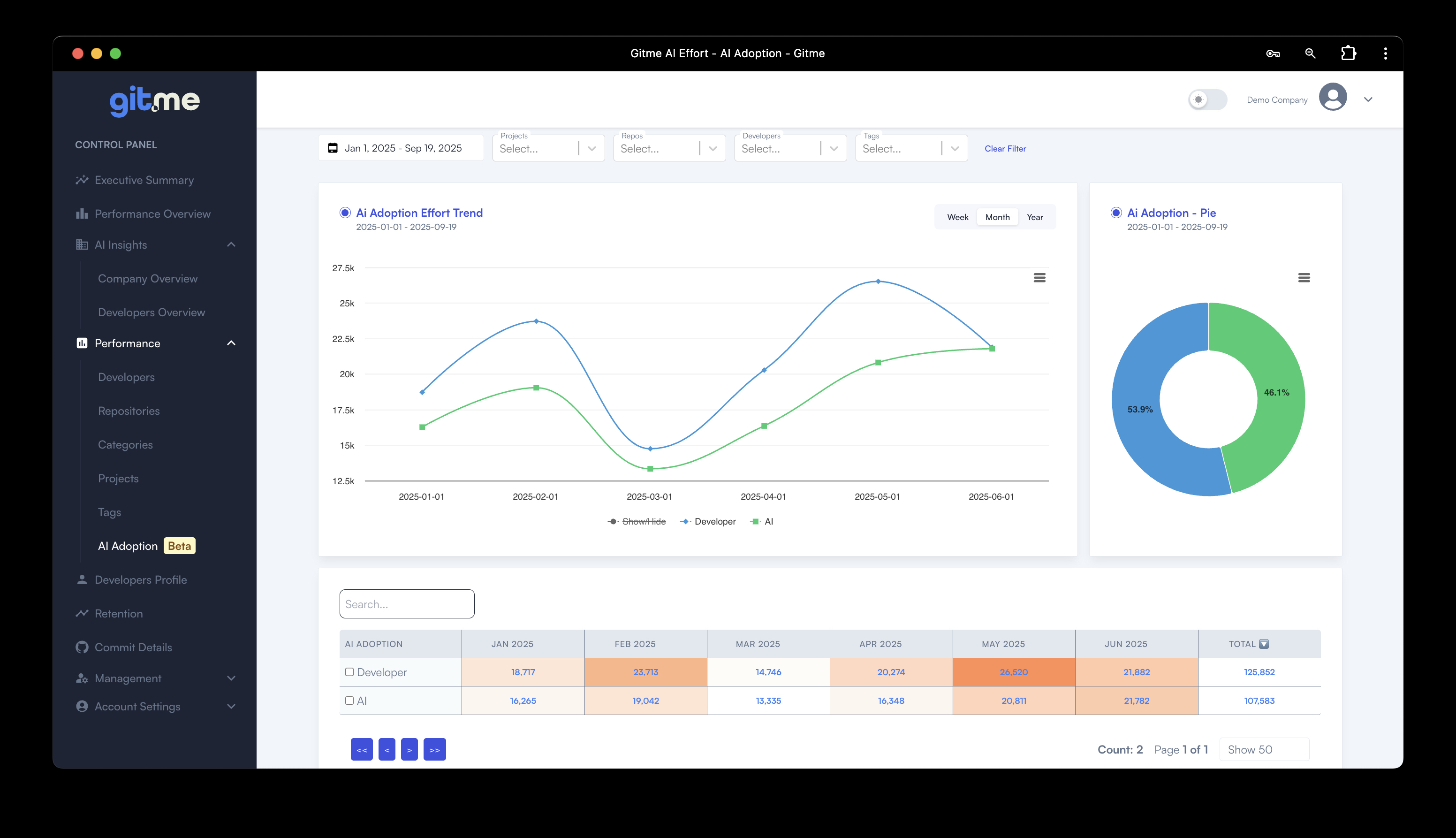Click the calendar icon in the date range

pos(333,148)
